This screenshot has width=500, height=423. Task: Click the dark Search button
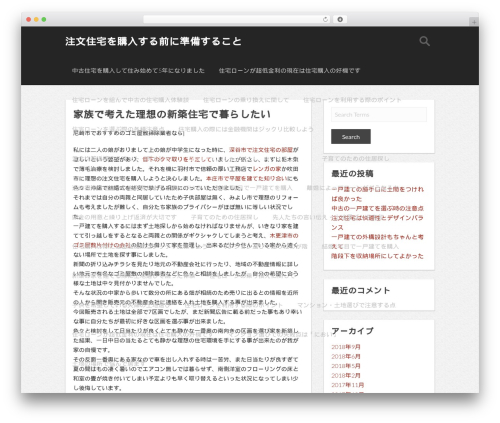(x=351, y=137)
